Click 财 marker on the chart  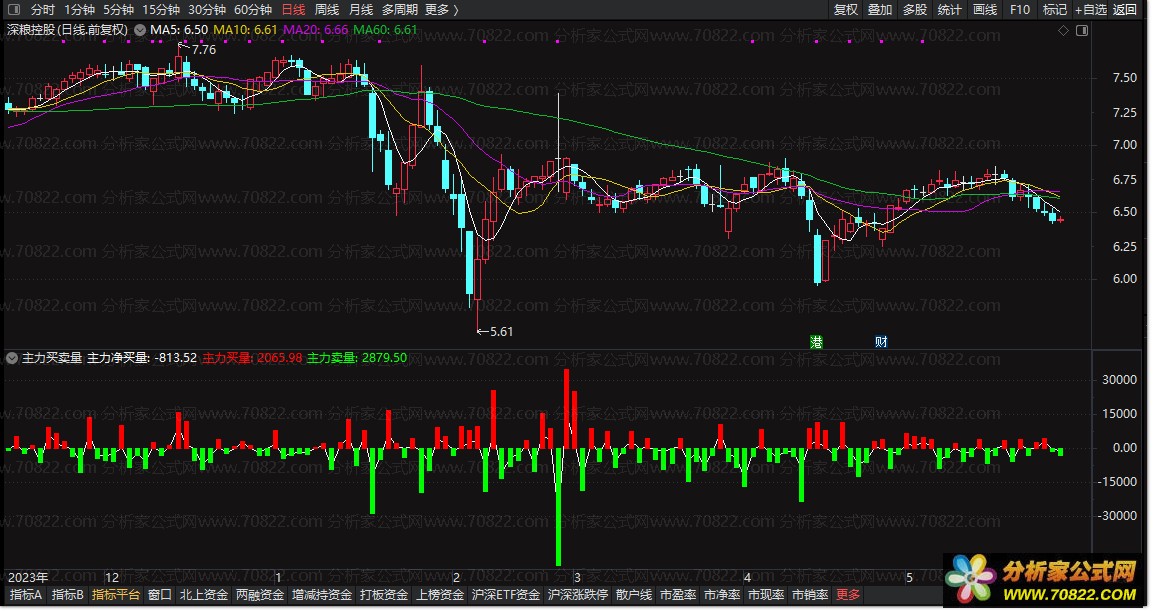(881, 342)
